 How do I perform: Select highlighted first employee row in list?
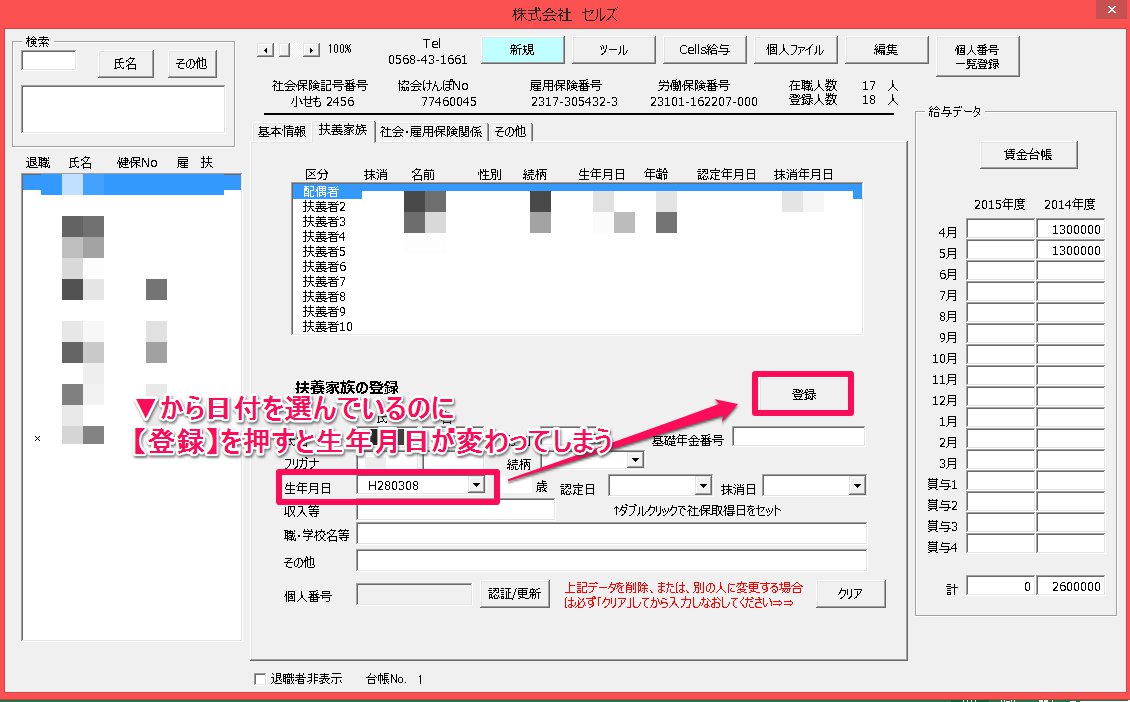[132, 185]
